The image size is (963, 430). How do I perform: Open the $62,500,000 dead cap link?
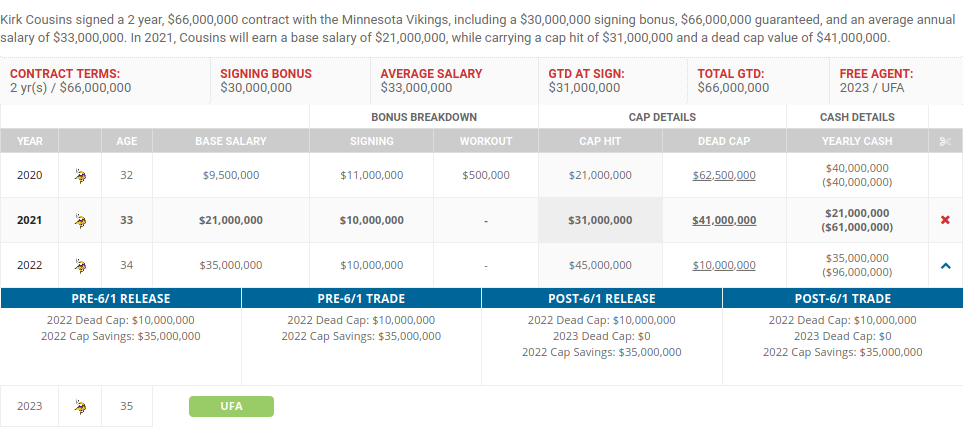click(724, 176)
